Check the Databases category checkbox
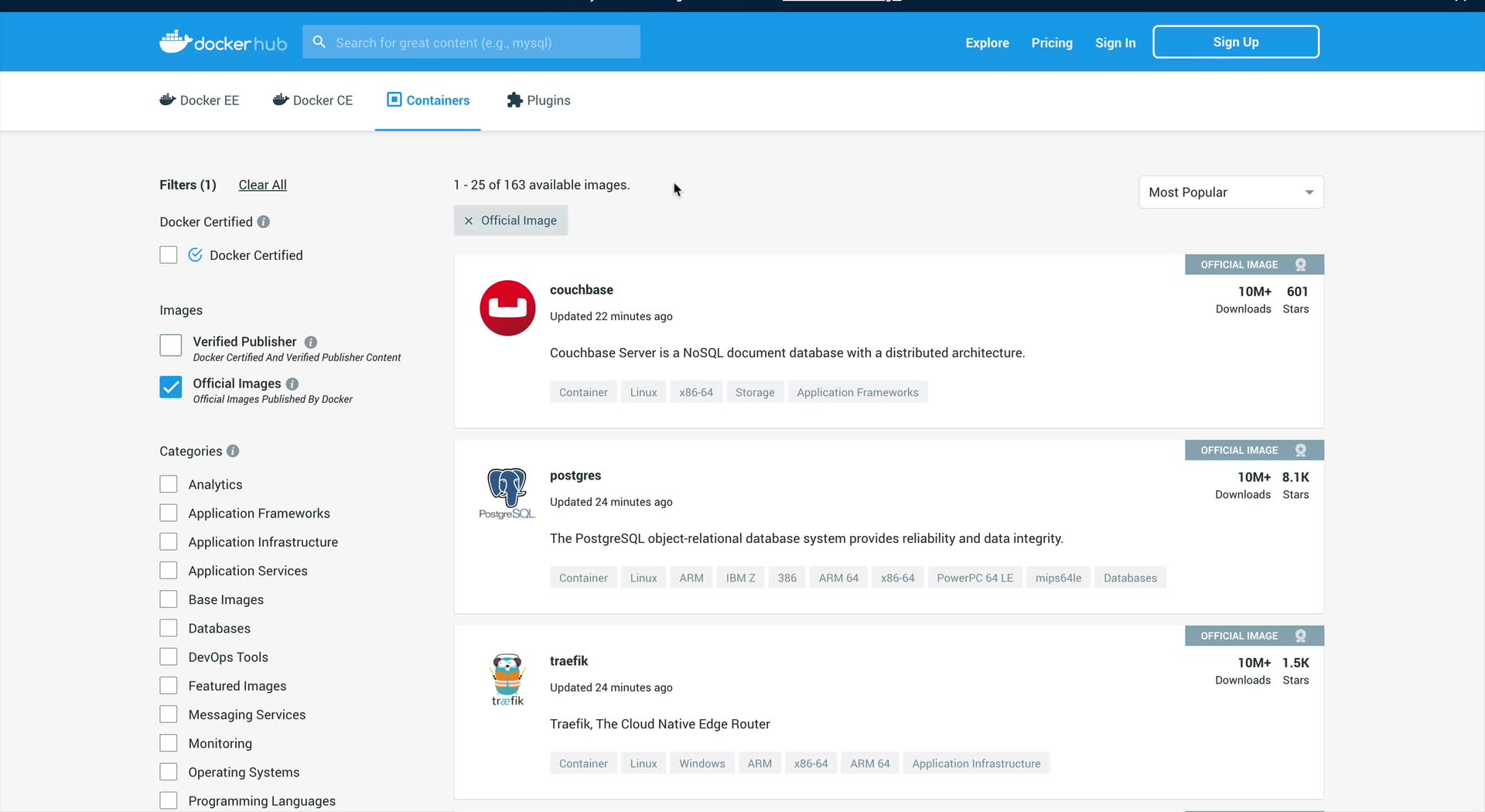 169,628
